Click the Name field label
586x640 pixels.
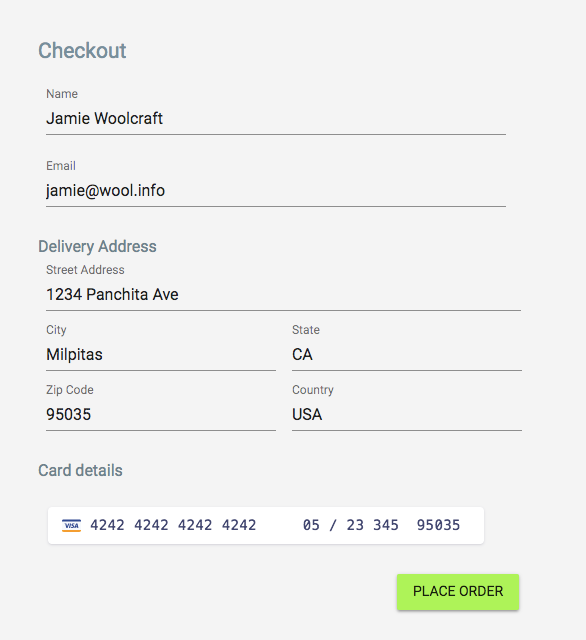(x=62, y=94)
